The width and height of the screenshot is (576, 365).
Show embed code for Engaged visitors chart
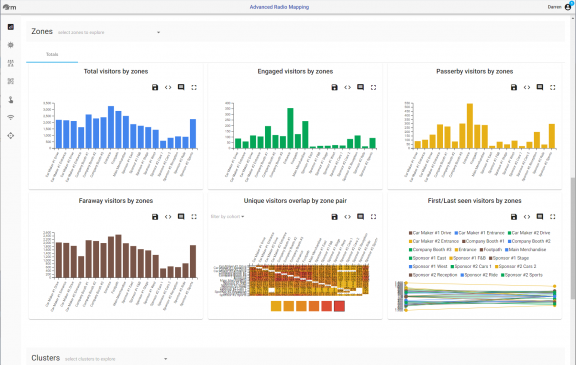[x=348, y=87]
